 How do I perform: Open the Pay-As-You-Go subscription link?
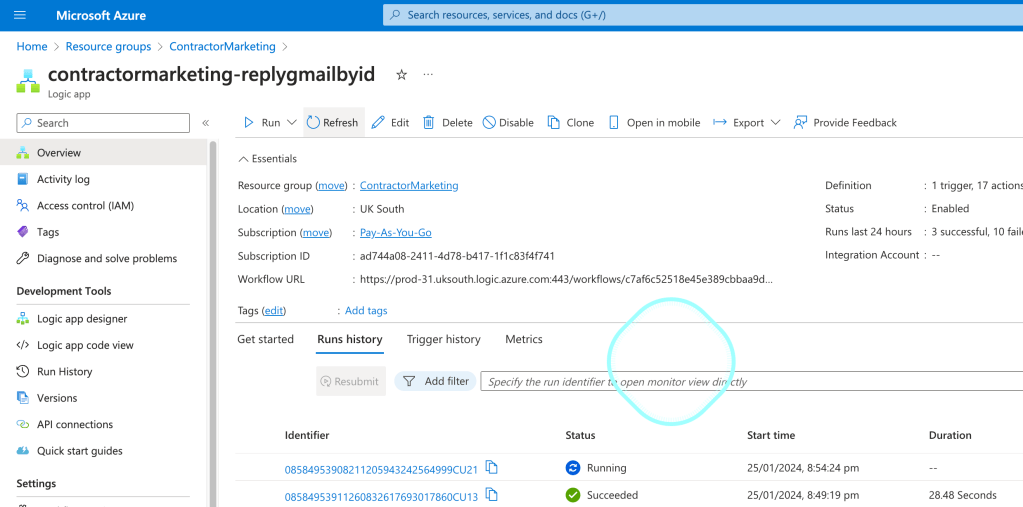point(395,233)
